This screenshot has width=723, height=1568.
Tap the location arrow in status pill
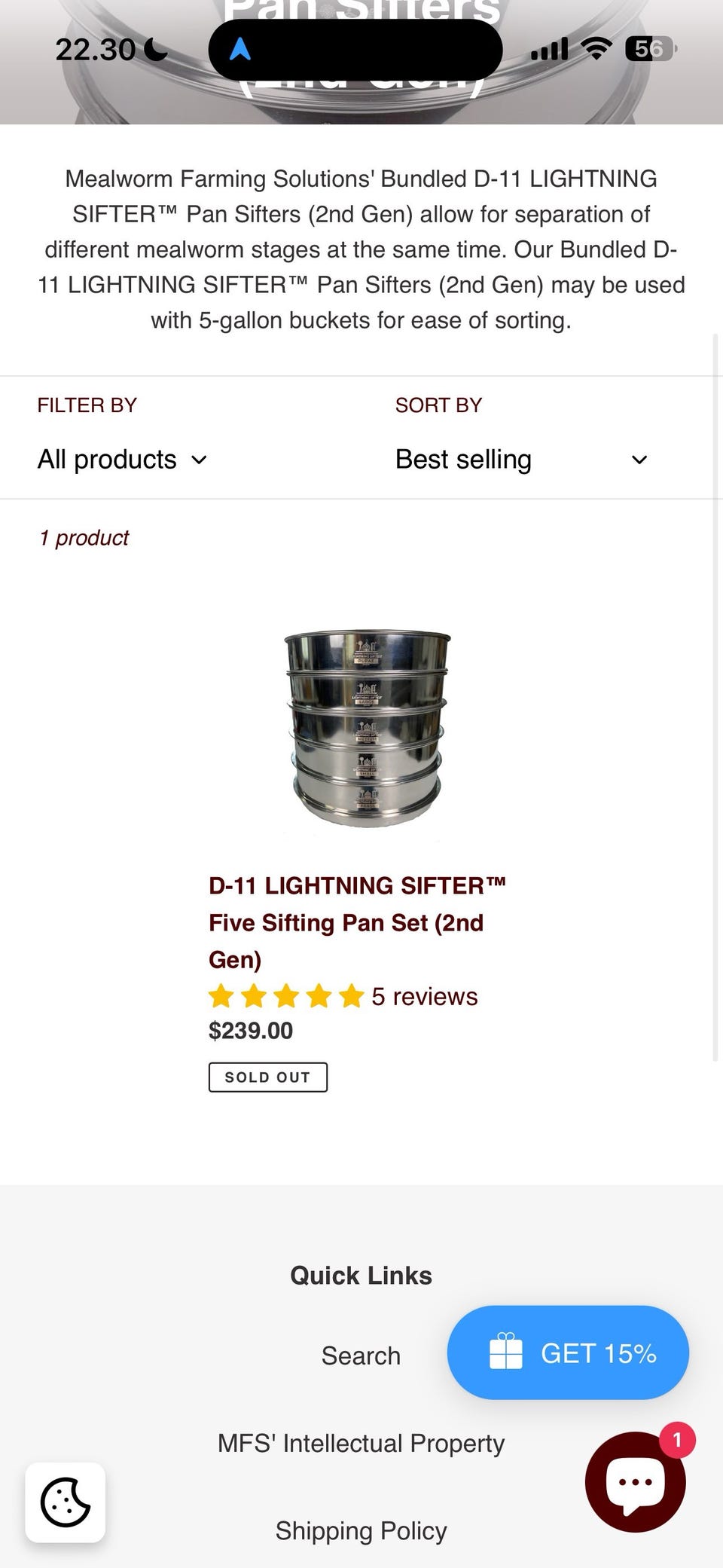coord(239,50)
